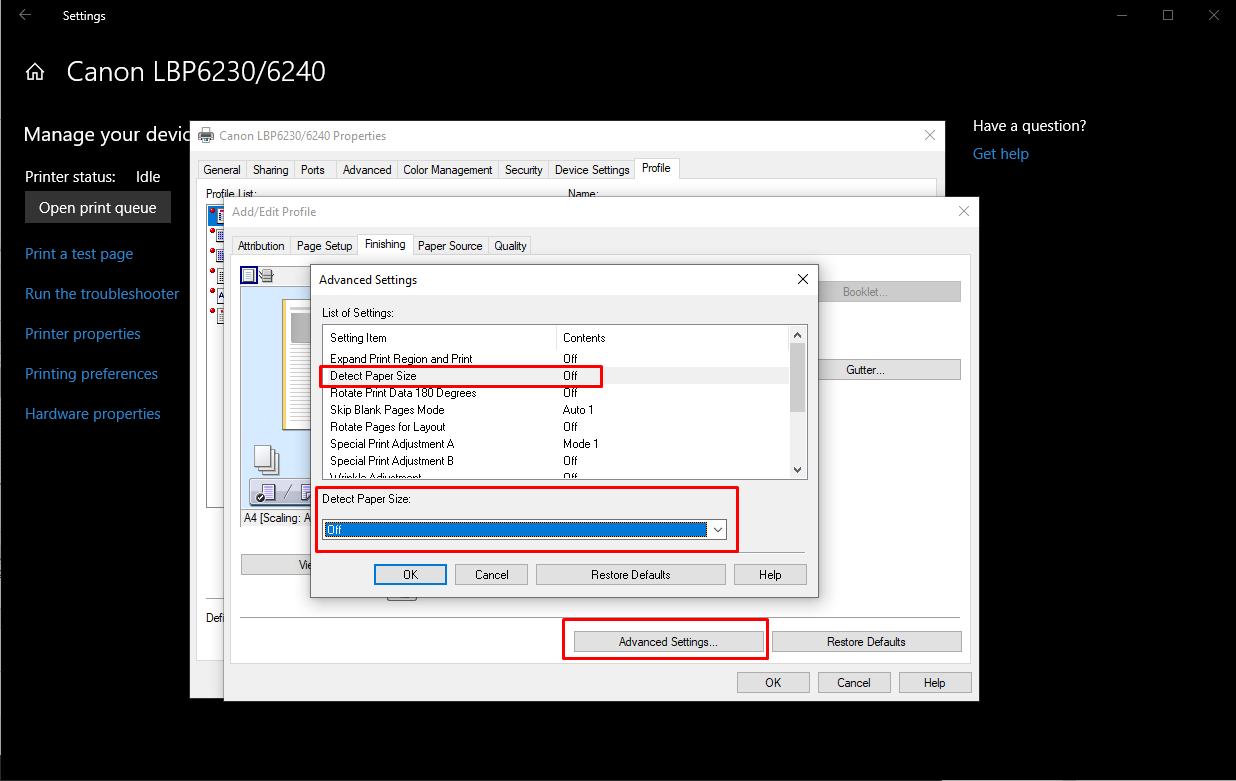The height and width of the screenshot is (781, 1236).
Task: Select the Detect Paper Size row
Action: pos(556,376)
